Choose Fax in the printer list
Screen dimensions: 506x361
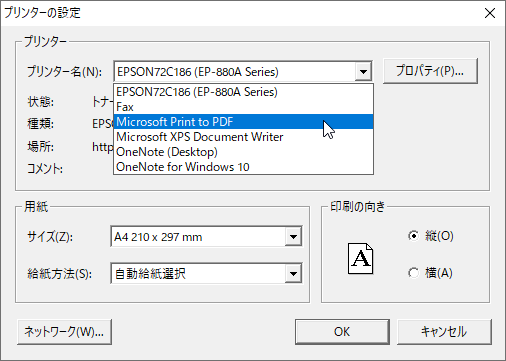click(243, 107)
